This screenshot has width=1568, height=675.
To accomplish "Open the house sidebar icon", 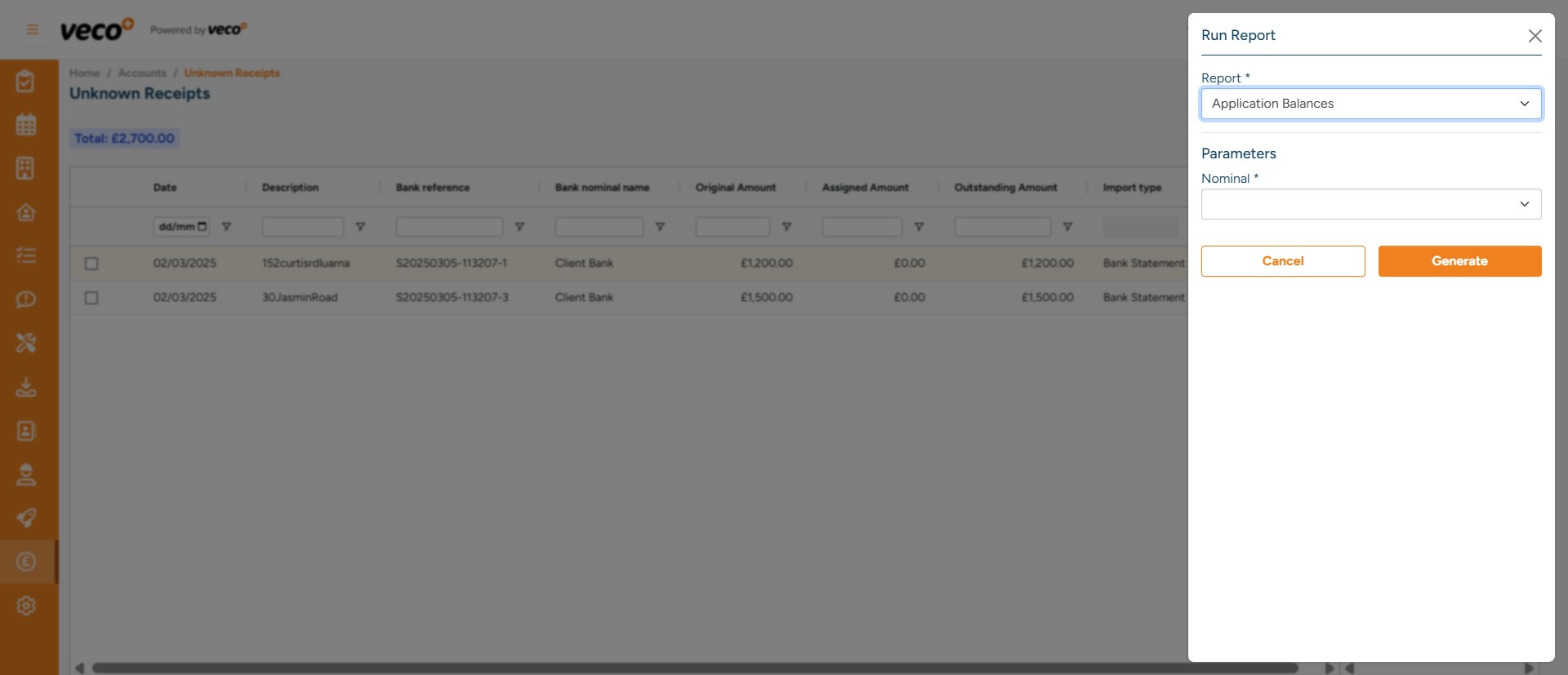I will click(x=26, y=212).
